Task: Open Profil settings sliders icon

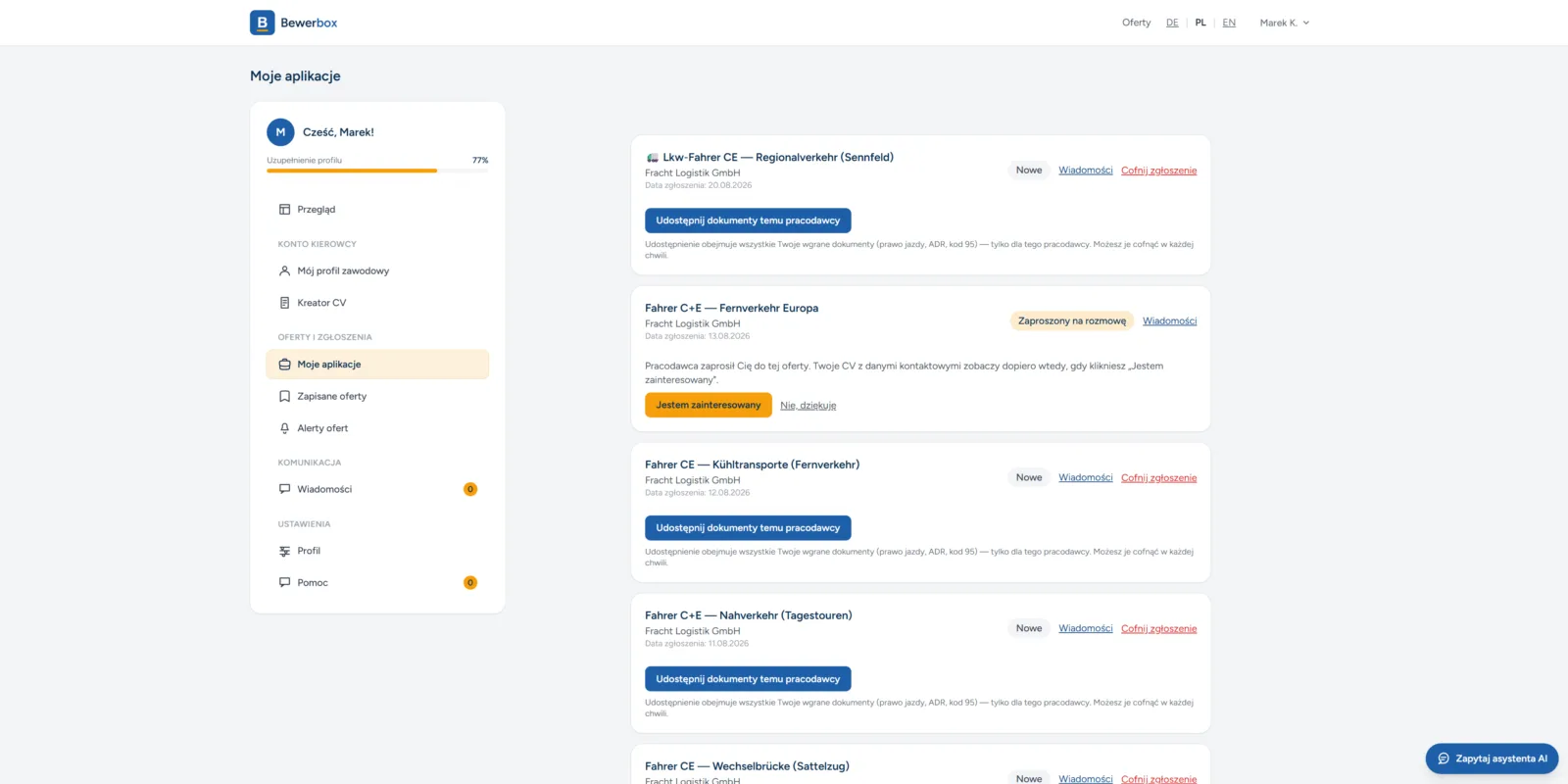Action: click(284, 551)
